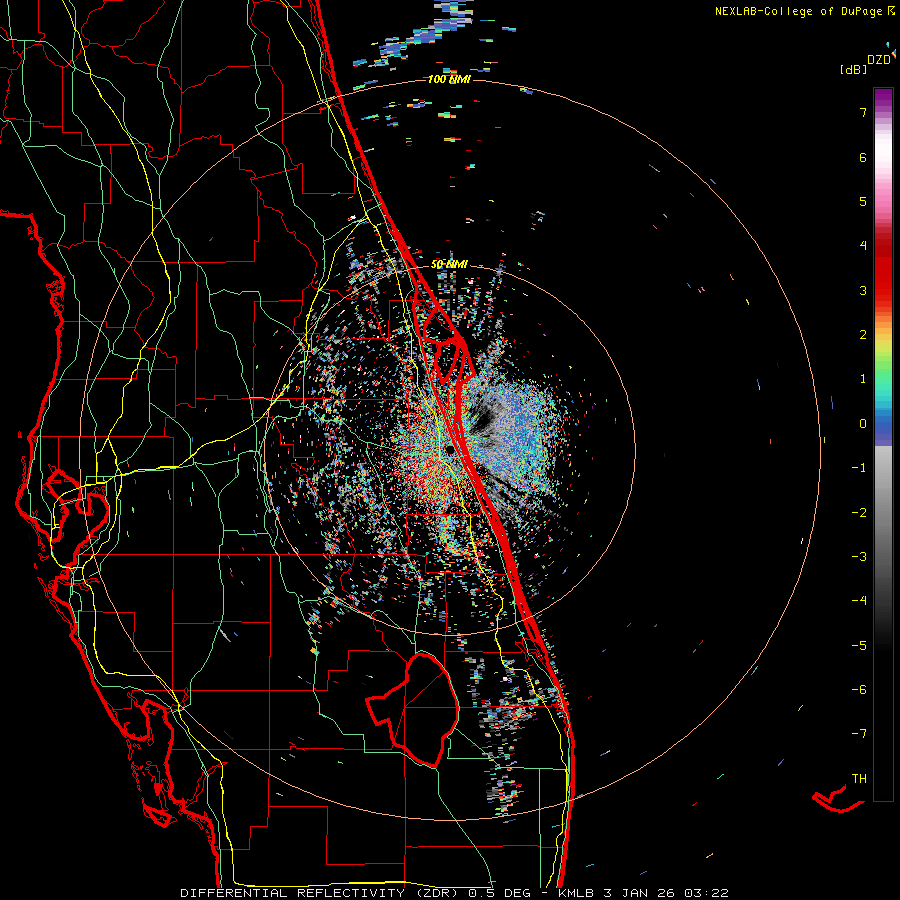Click the -1 tick on the color scale
This screenshot has width=900, height=900.
(x=859, y=468)
